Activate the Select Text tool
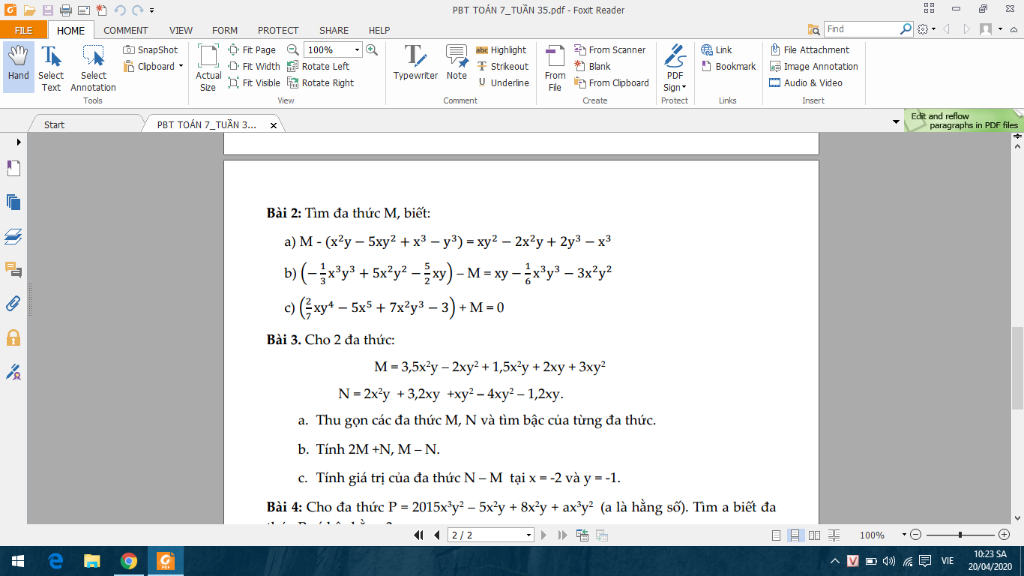 coord(51,68)
